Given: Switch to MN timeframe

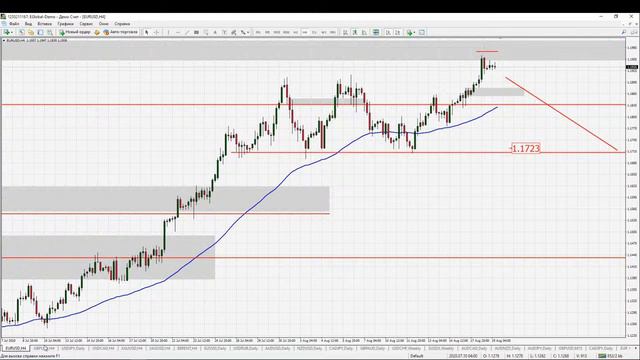Looking at the screenshot, I should pyautogui.click(x=333, y=32).
